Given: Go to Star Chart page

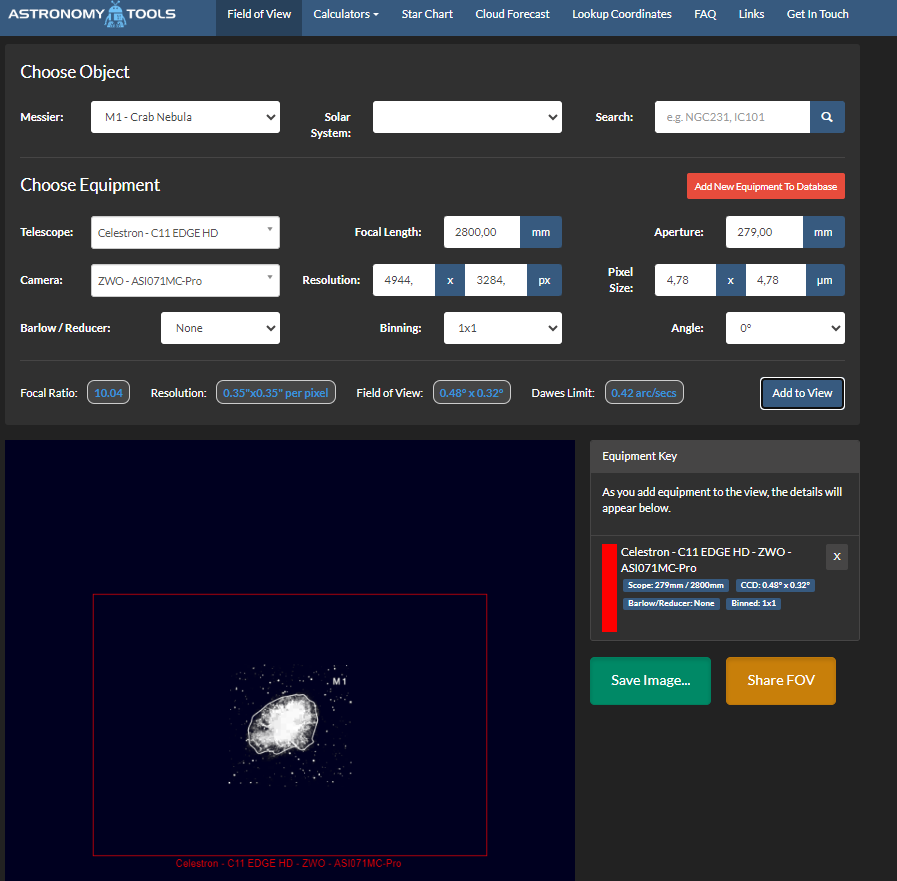Looking at the screenshot, I should click(x=427, y=14).
